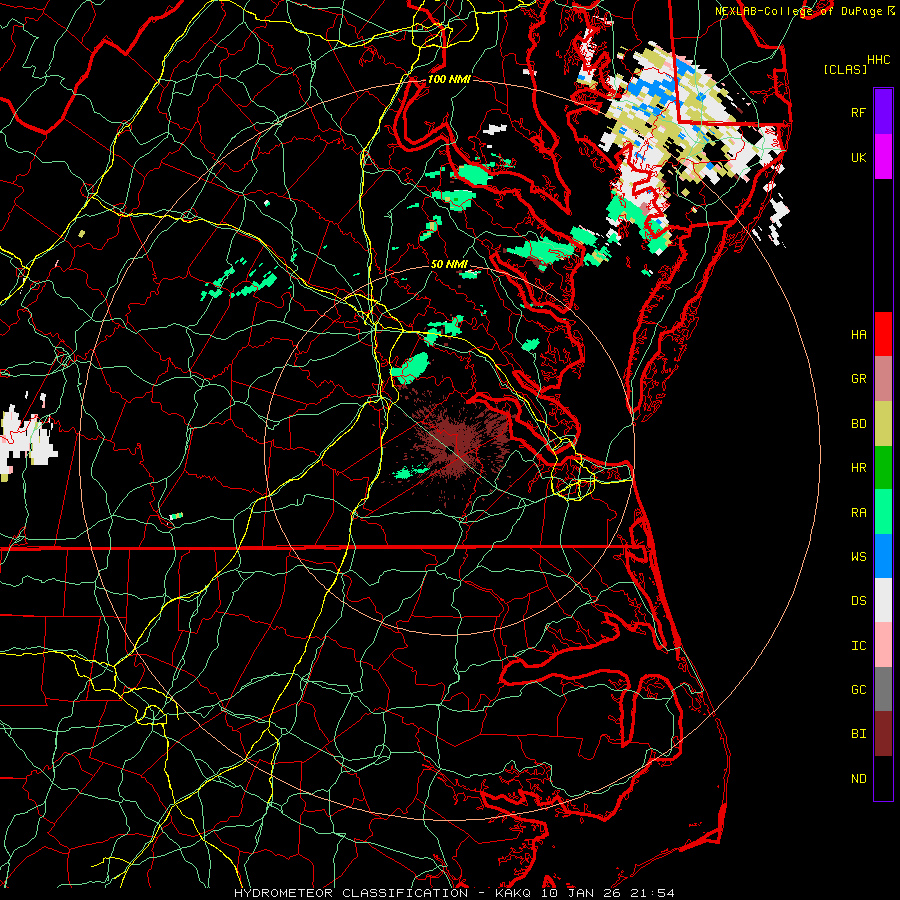Click the HR dark green legend swatch

[883, 468]
